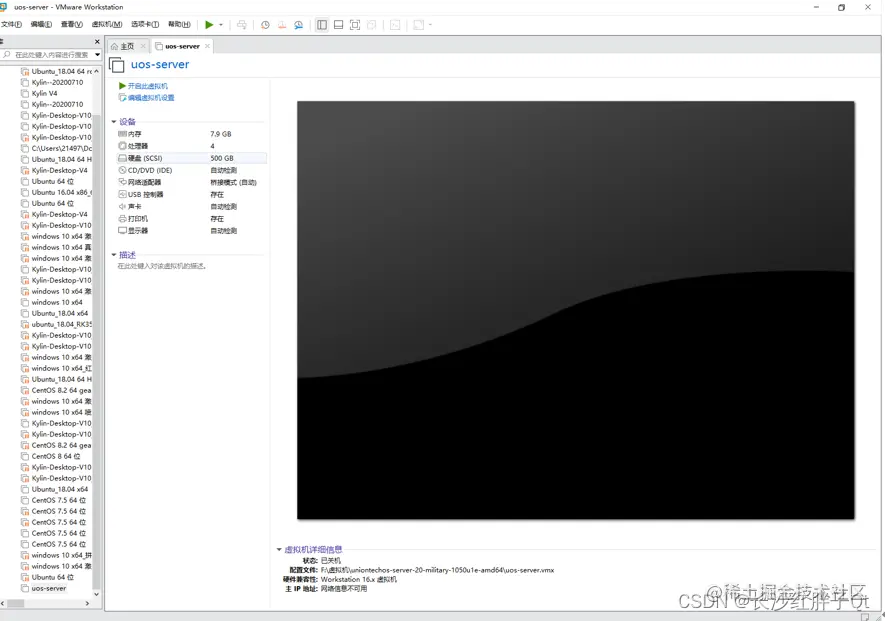This screenshot has height=621, width=885.
Task: Click the VMware Workstation title bar app icon
Action: (3, 7)
